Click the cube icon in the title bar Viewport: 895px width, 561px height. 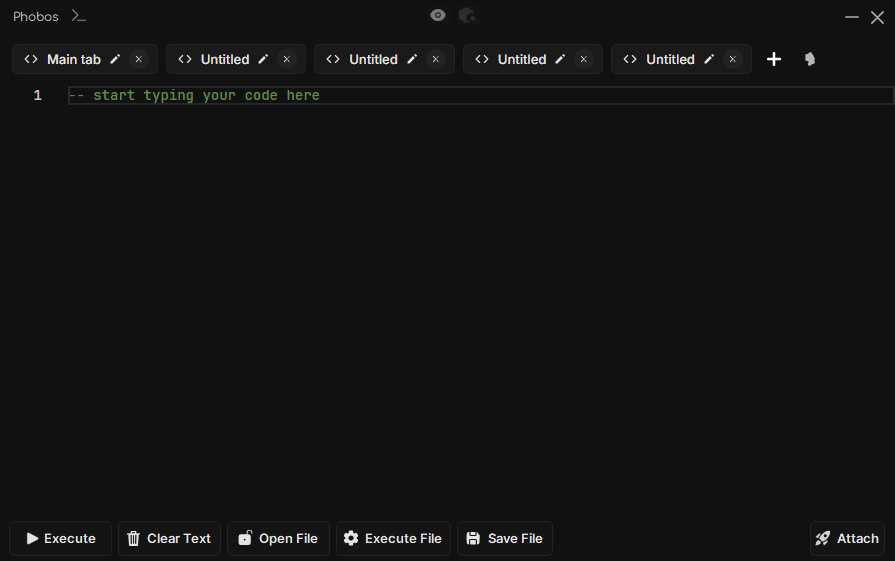pos(467,15)
